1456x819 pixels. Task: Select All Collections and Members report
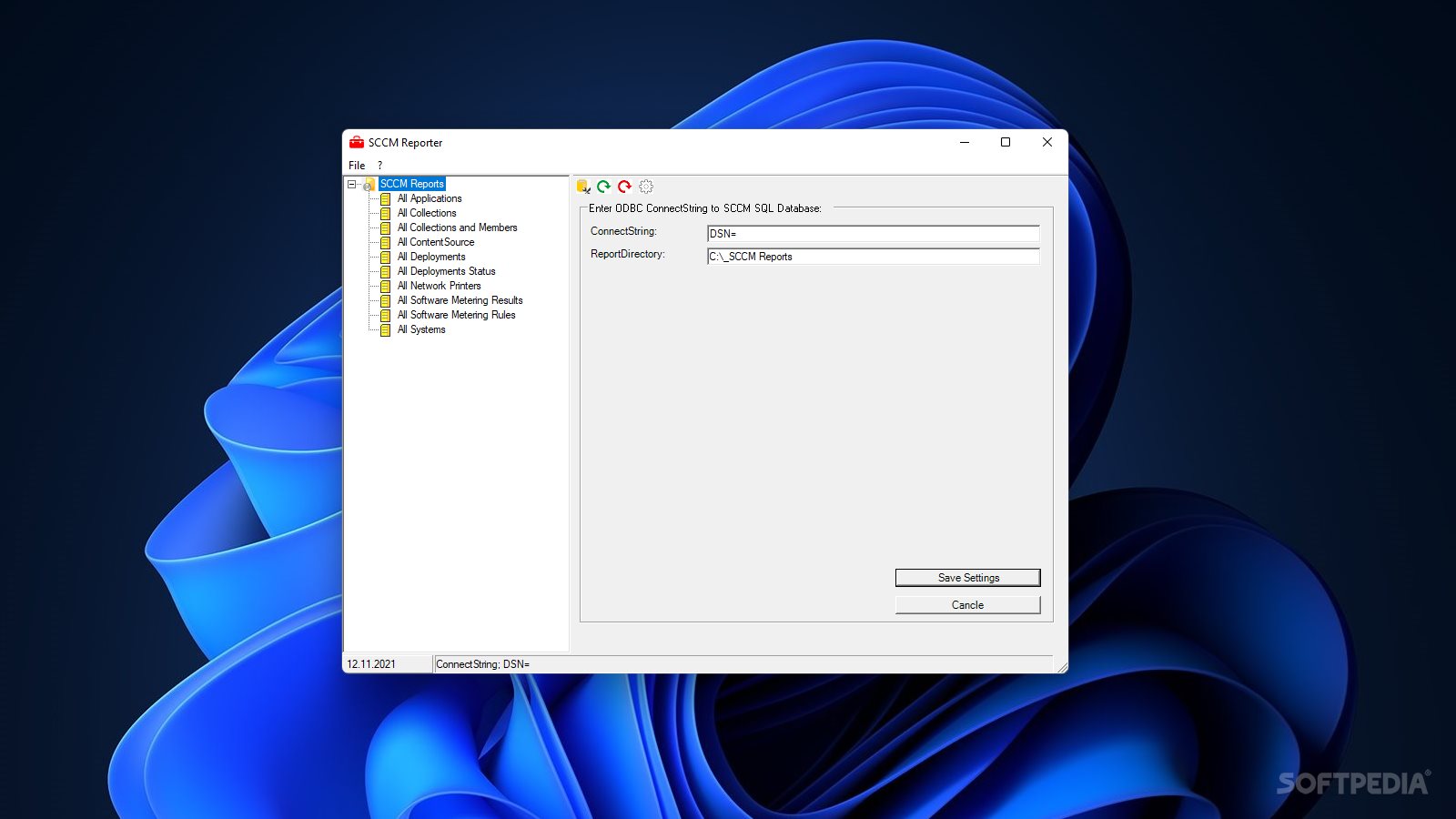click(x=457, y=227)
